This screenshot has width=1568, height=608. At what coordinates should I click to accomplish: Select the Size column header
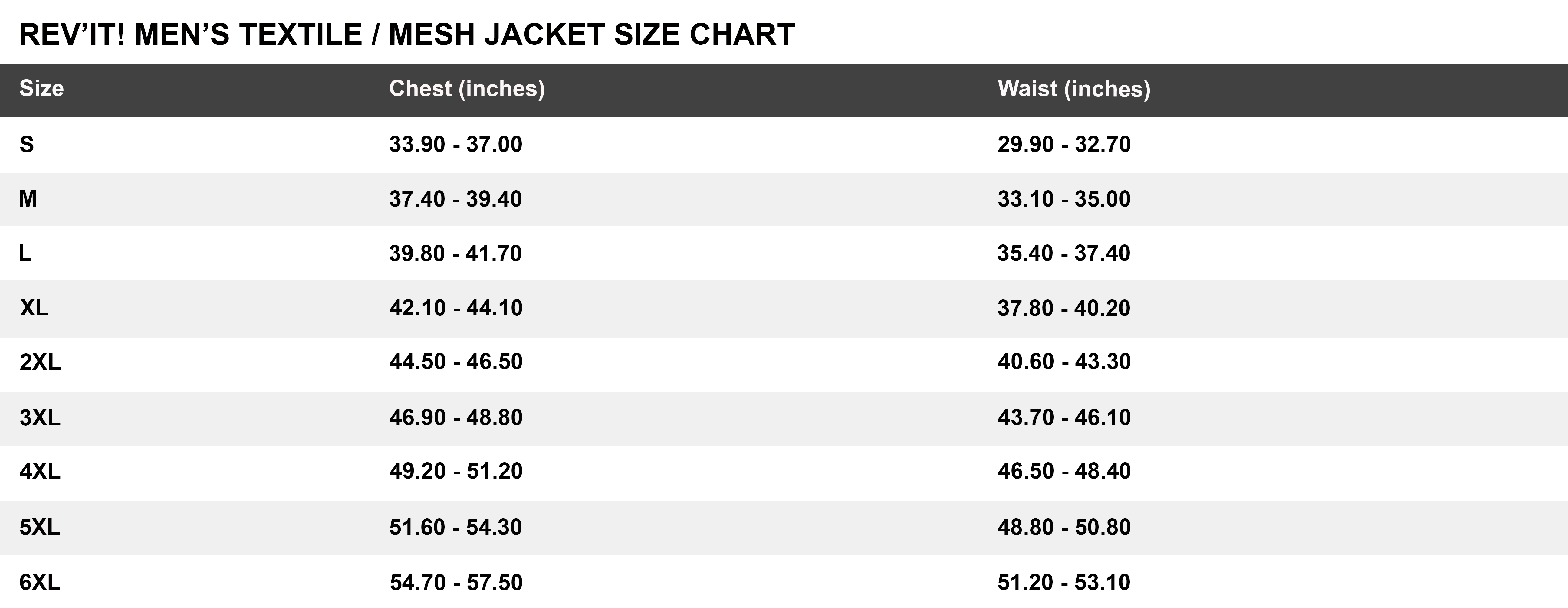[x=41, y=89]
